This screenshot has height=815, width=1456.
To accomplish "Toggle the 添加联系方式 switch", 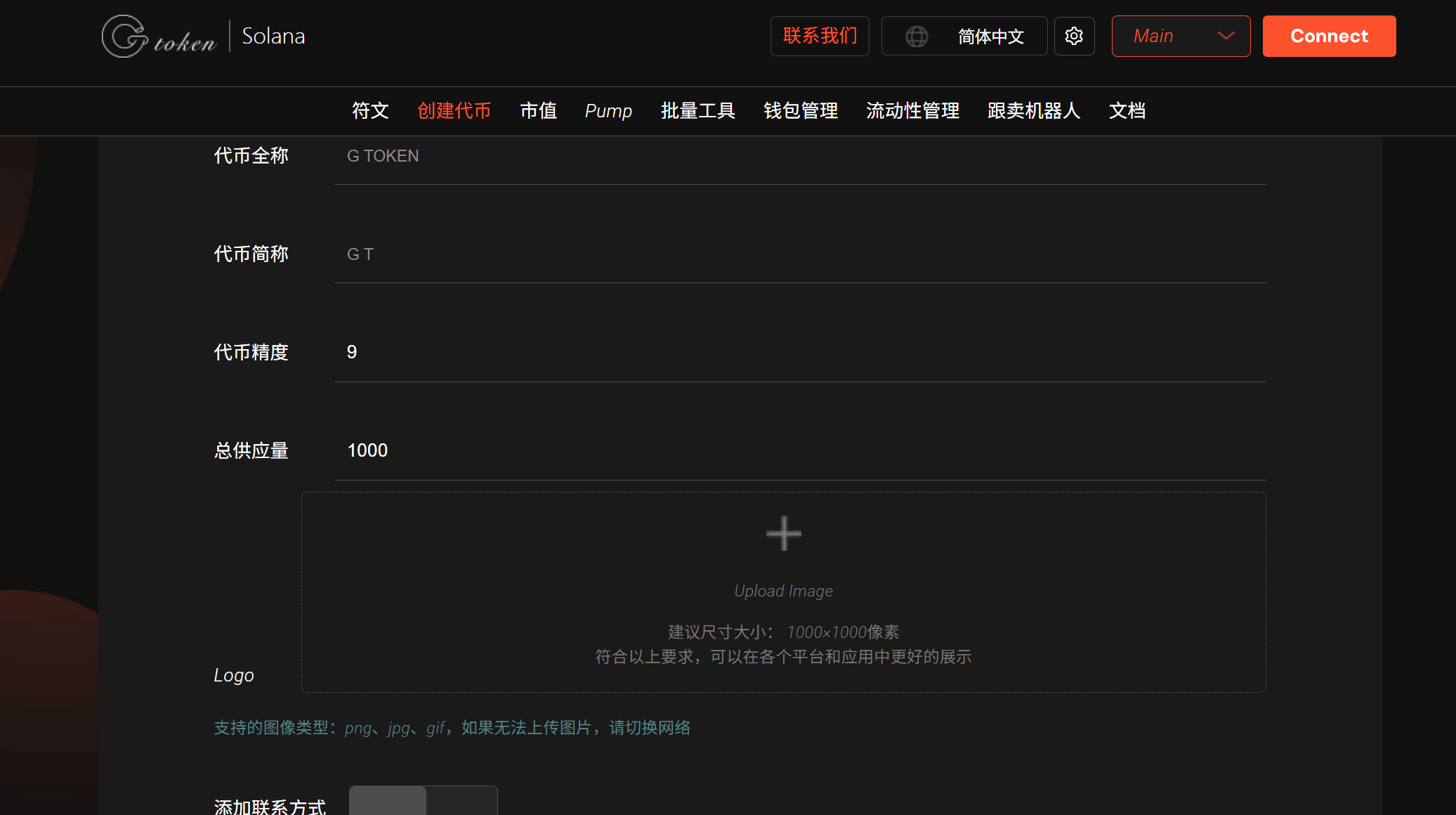I will (x=423, y=800).
